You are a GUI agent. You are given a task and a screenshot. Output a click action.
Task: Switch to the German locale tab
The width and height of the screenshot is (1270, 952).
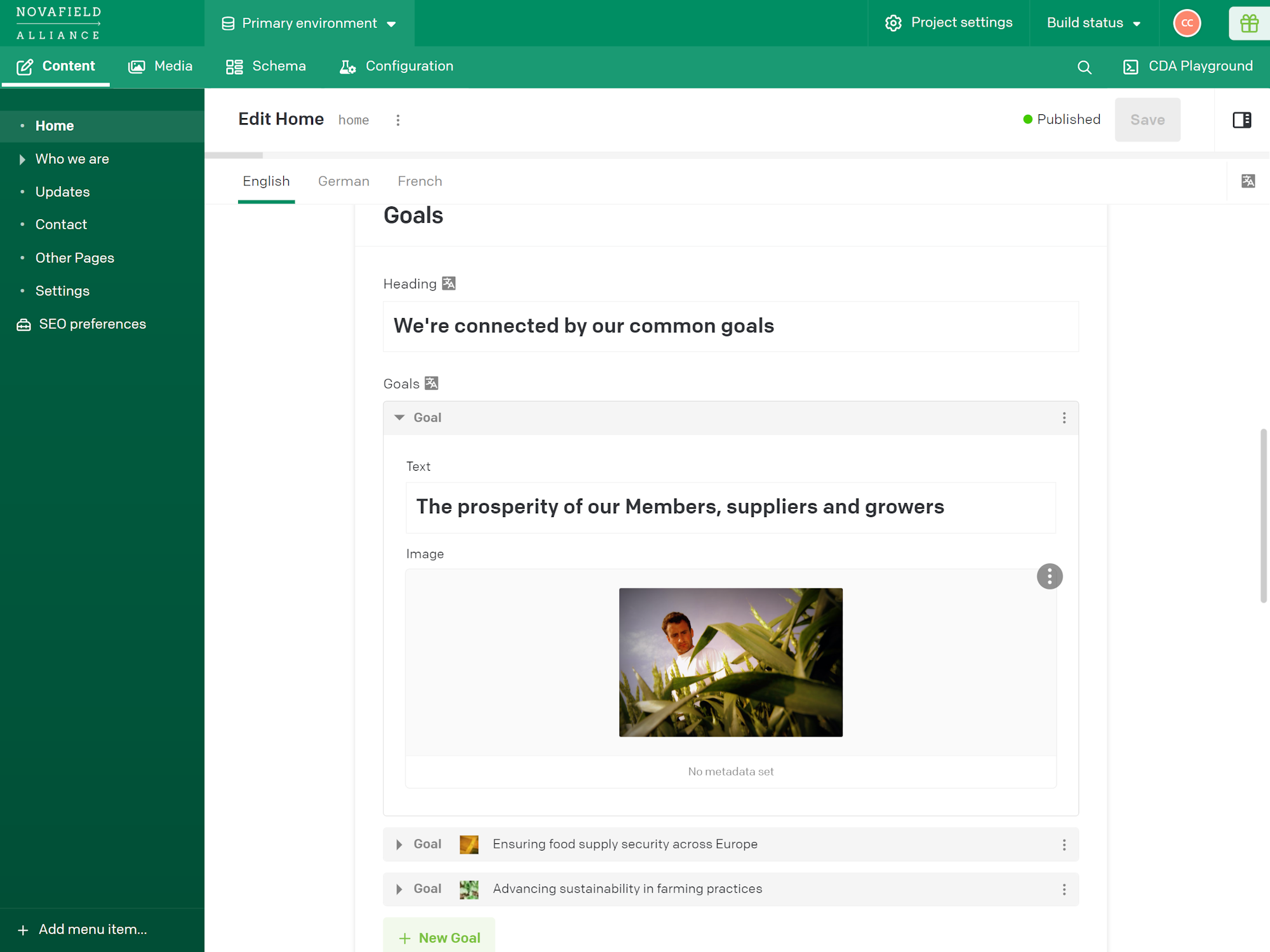click(344, 182)
